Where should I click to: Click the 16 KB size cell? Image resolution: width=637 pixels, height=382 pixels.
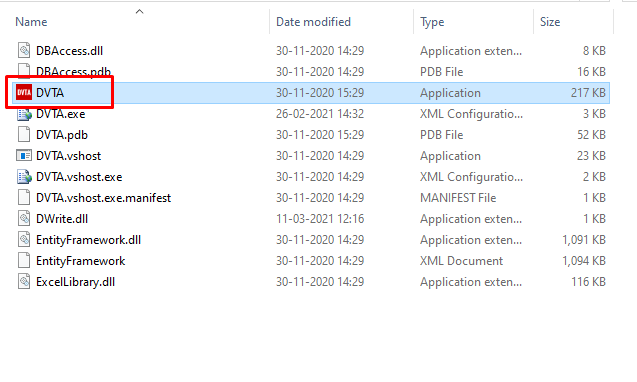tap(592, 72)
